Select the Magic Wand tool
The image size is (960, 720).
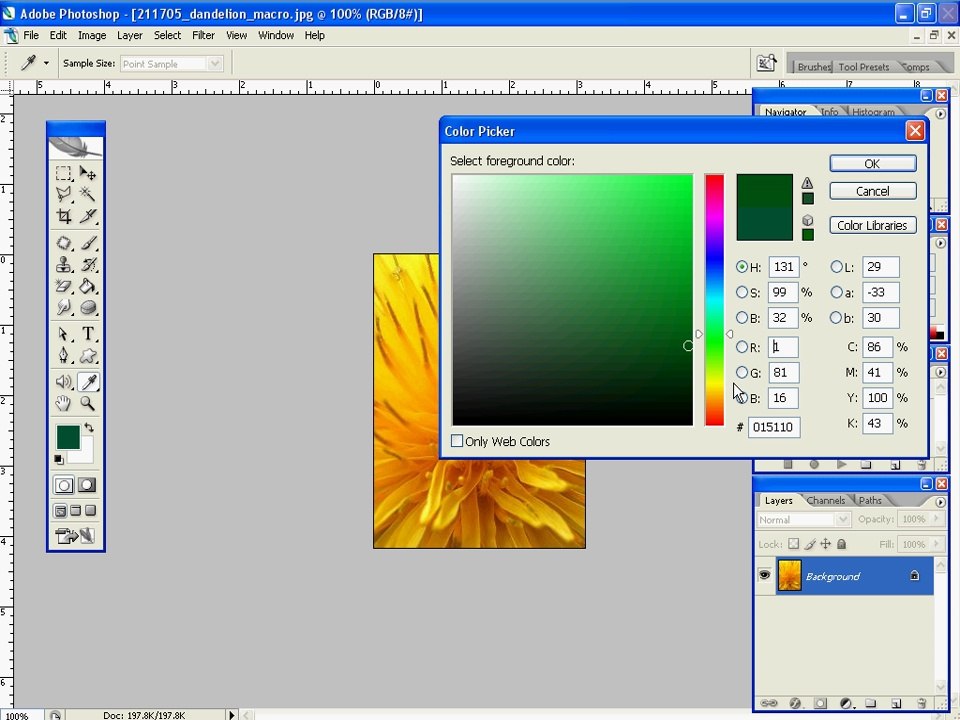88,194
